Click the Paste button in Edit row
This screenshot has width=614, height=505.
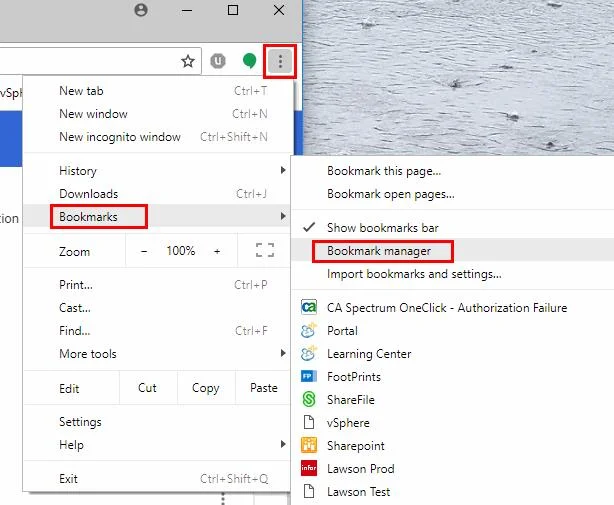pos(264,388)
